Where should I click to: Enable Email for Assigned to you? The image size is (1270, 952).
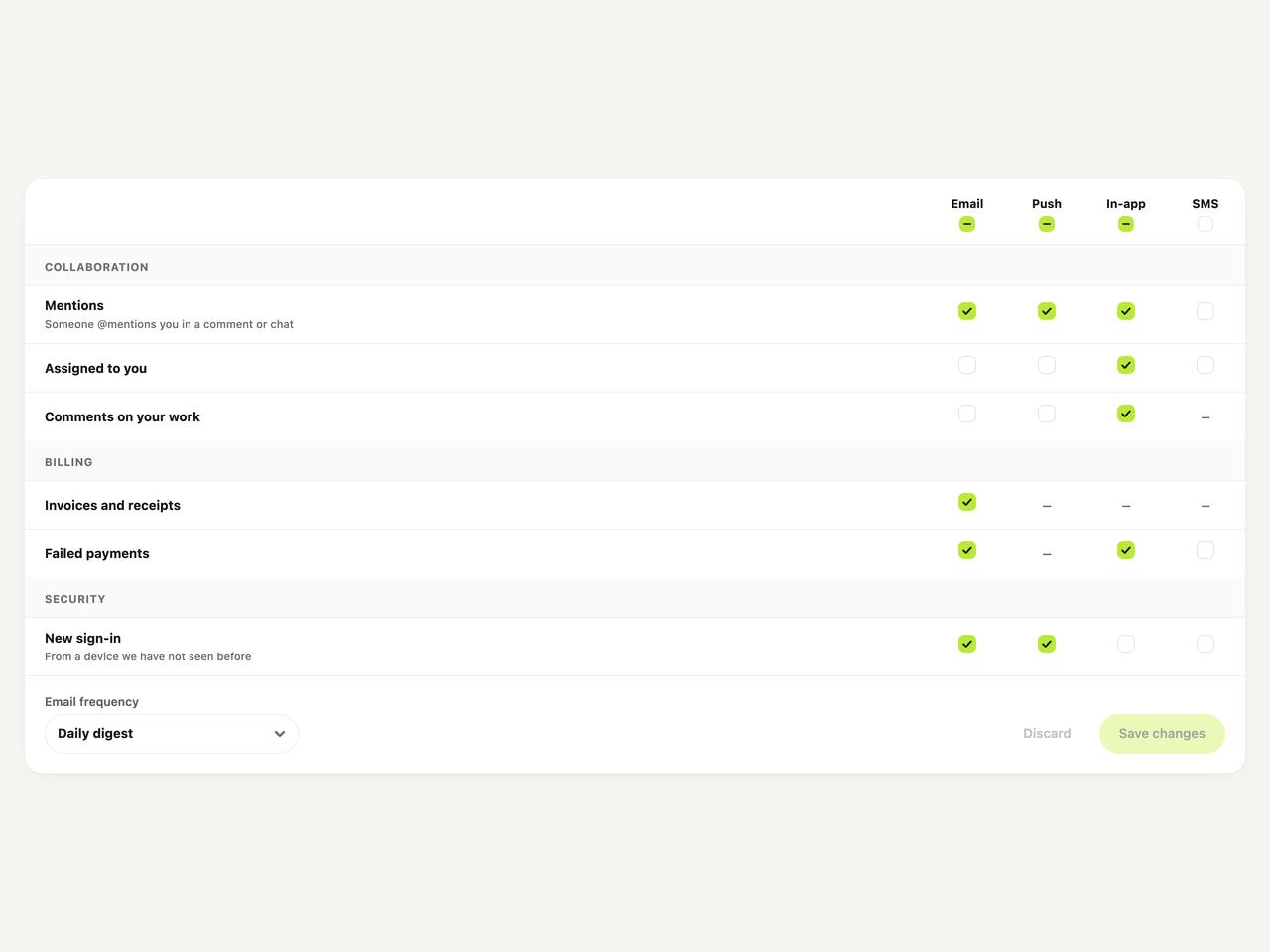(x=967, y=365)
